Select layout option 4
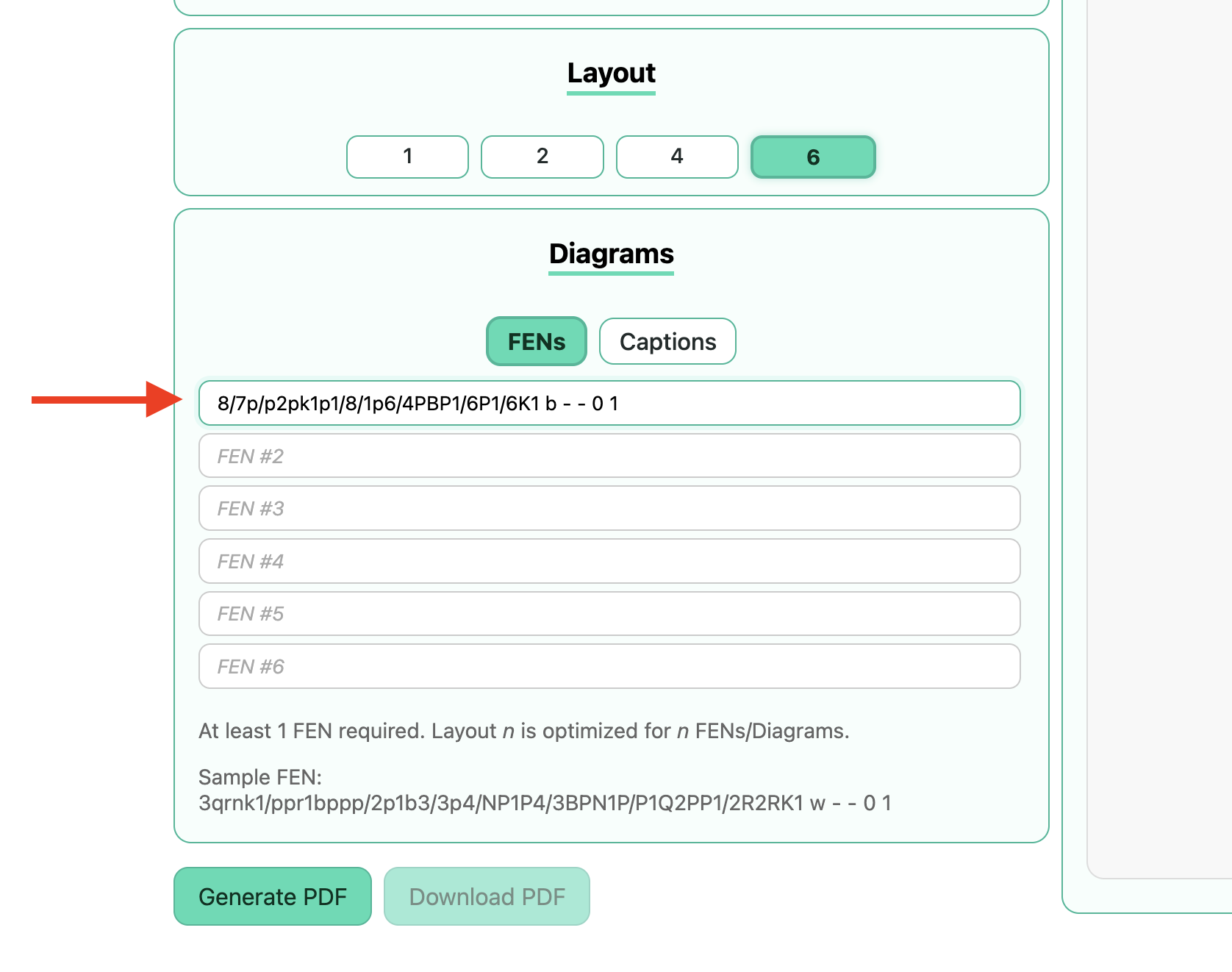 pos(677,157)
